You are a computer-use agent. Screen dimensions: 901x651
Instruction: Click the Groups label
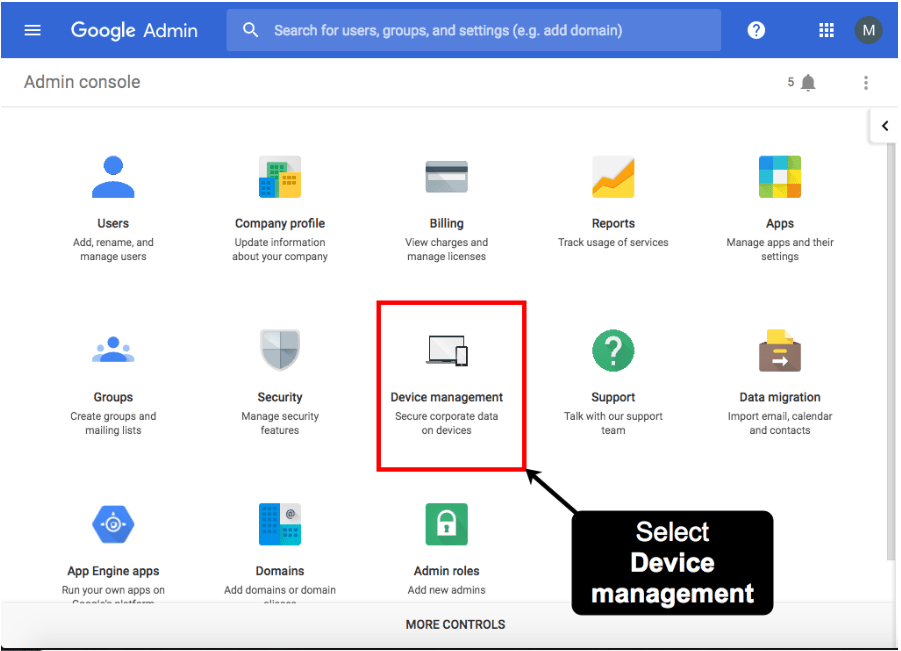[113, 397]
